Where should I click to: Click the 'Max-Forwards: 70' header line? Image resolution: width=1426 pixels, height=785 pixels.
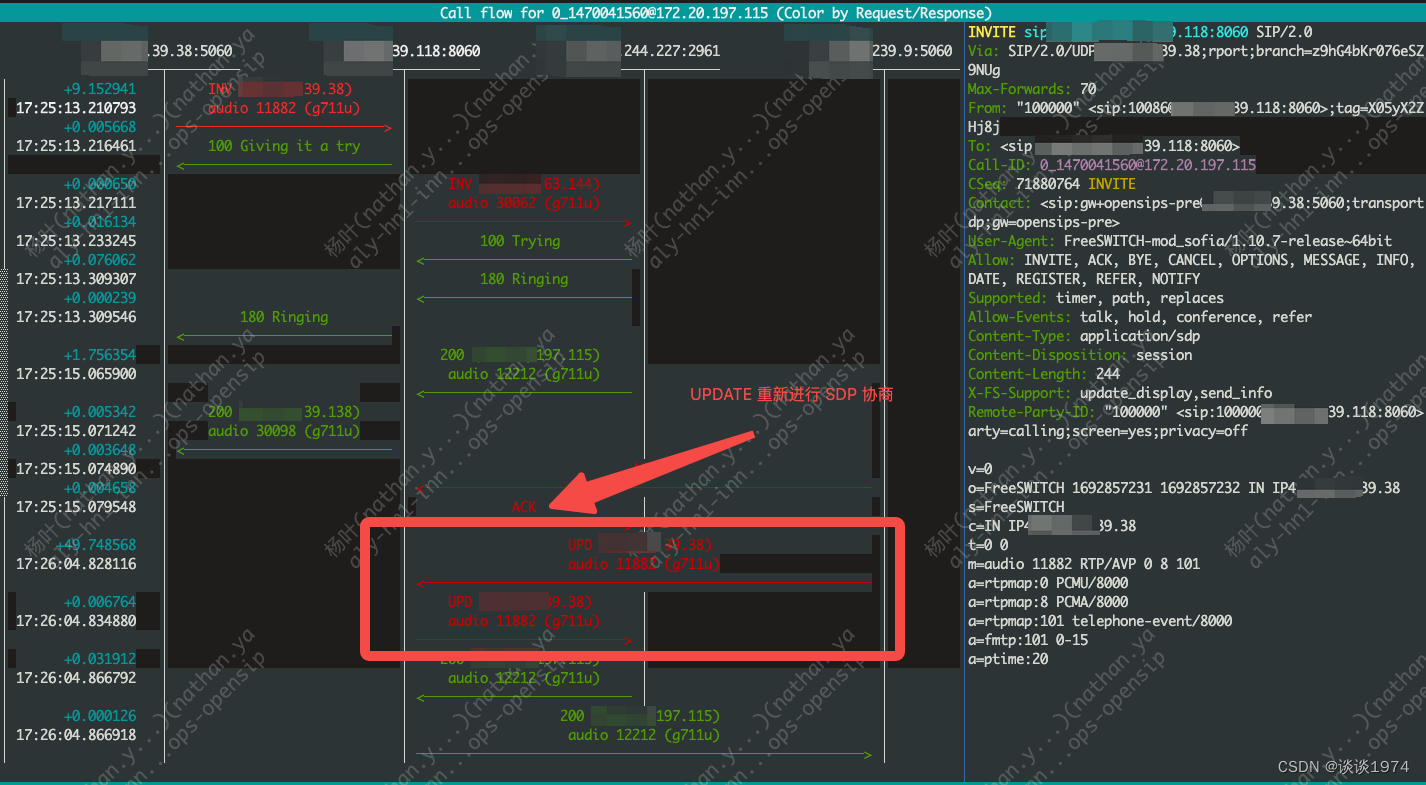click(x=1032, y=89)
